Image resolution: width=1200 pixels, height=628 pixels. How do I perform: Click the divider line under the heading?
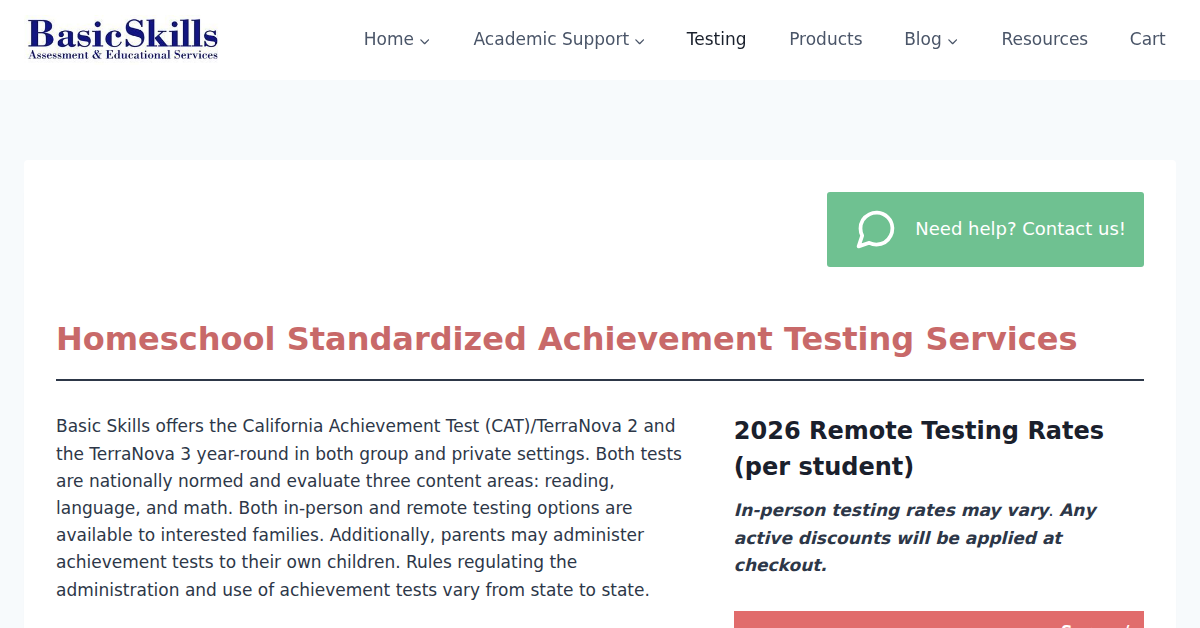600,380
